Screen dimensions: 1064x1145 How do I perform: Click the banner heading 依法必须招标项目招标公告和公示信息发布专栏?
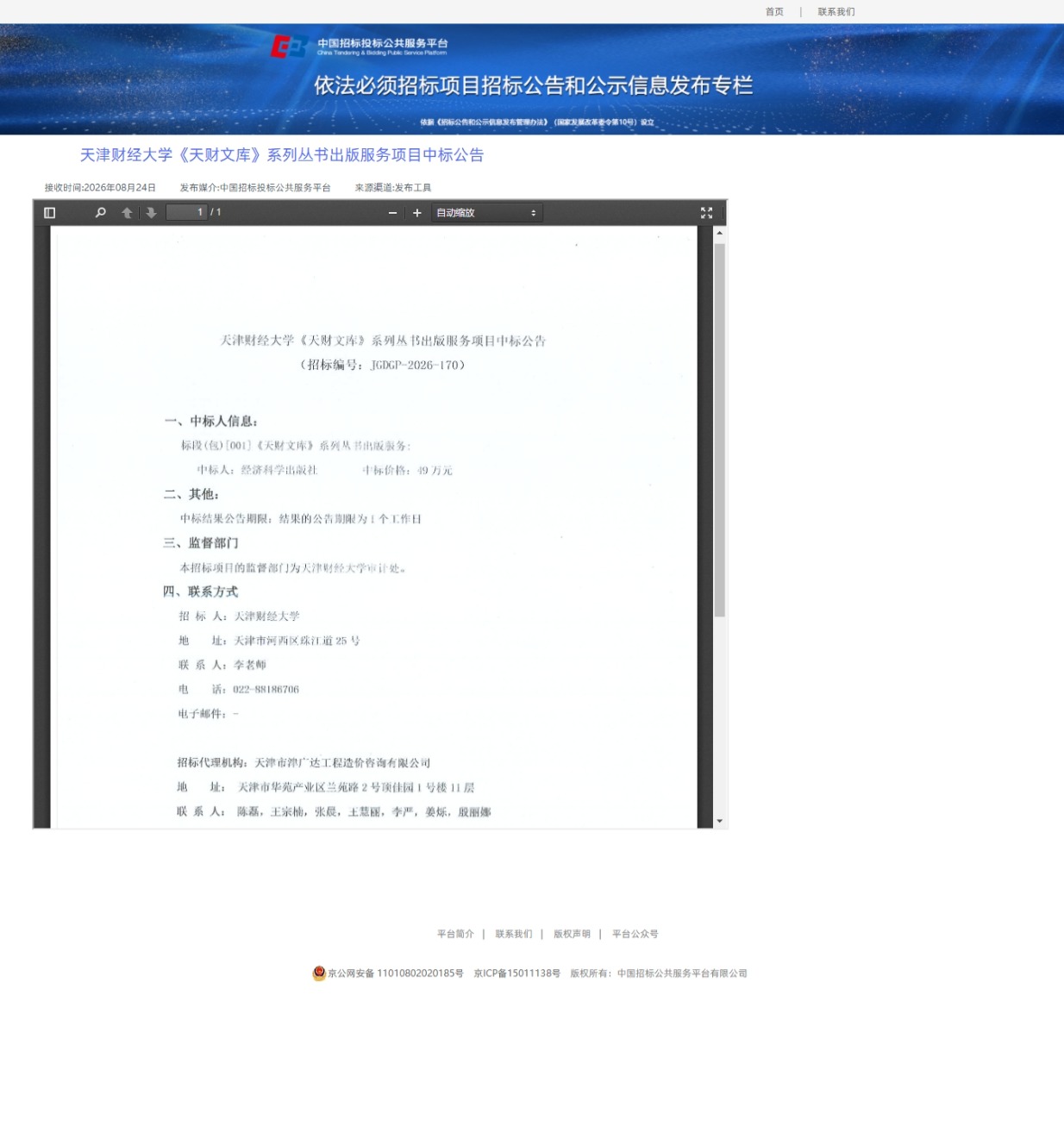(533, 85)
